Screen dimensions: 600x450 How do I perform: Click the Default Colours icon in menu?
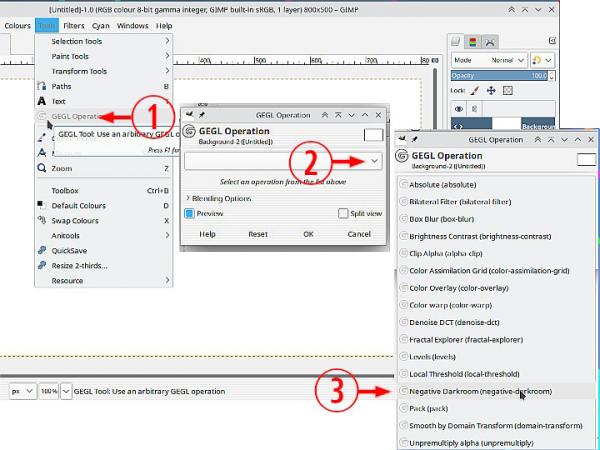pos(42,205)
